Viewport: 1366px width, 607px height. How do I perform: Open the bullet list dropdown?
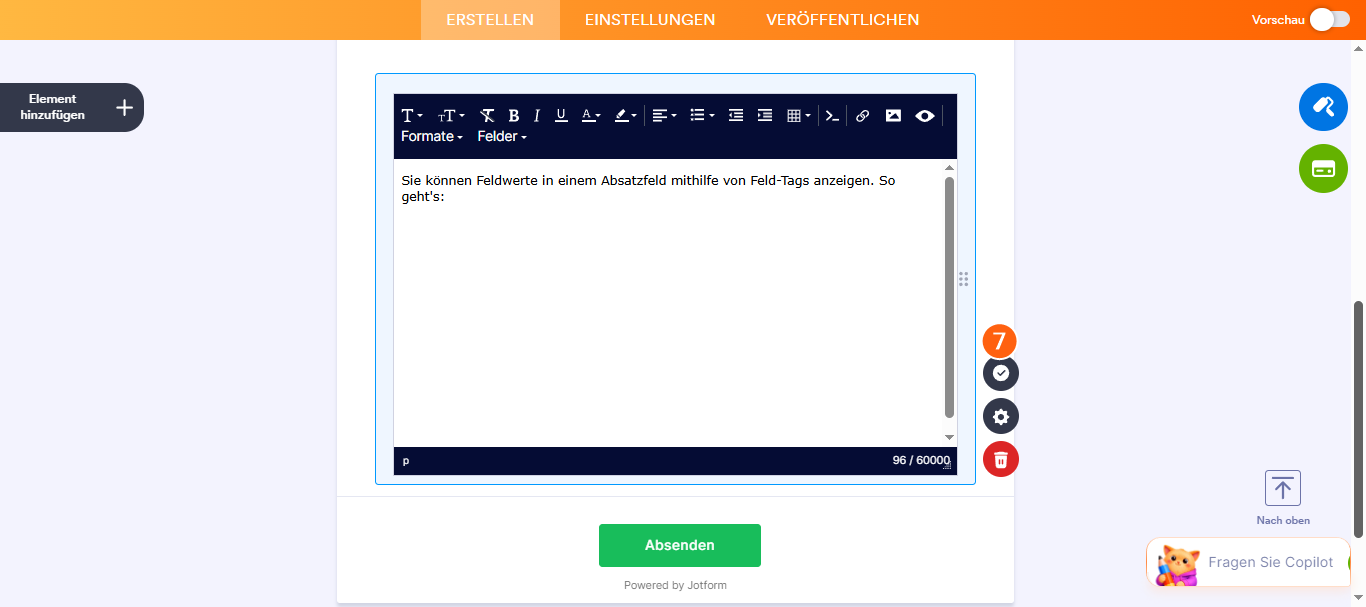(x=702, y=116)
